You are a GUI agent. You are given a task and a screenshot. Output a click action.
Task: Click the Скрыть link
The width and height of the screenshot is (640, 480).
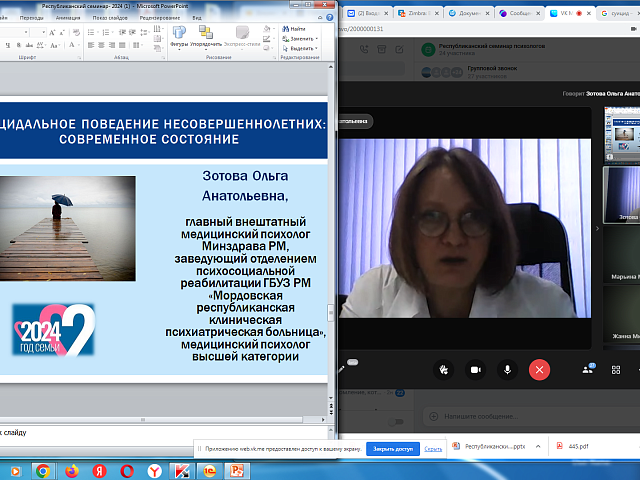(432, 449)
